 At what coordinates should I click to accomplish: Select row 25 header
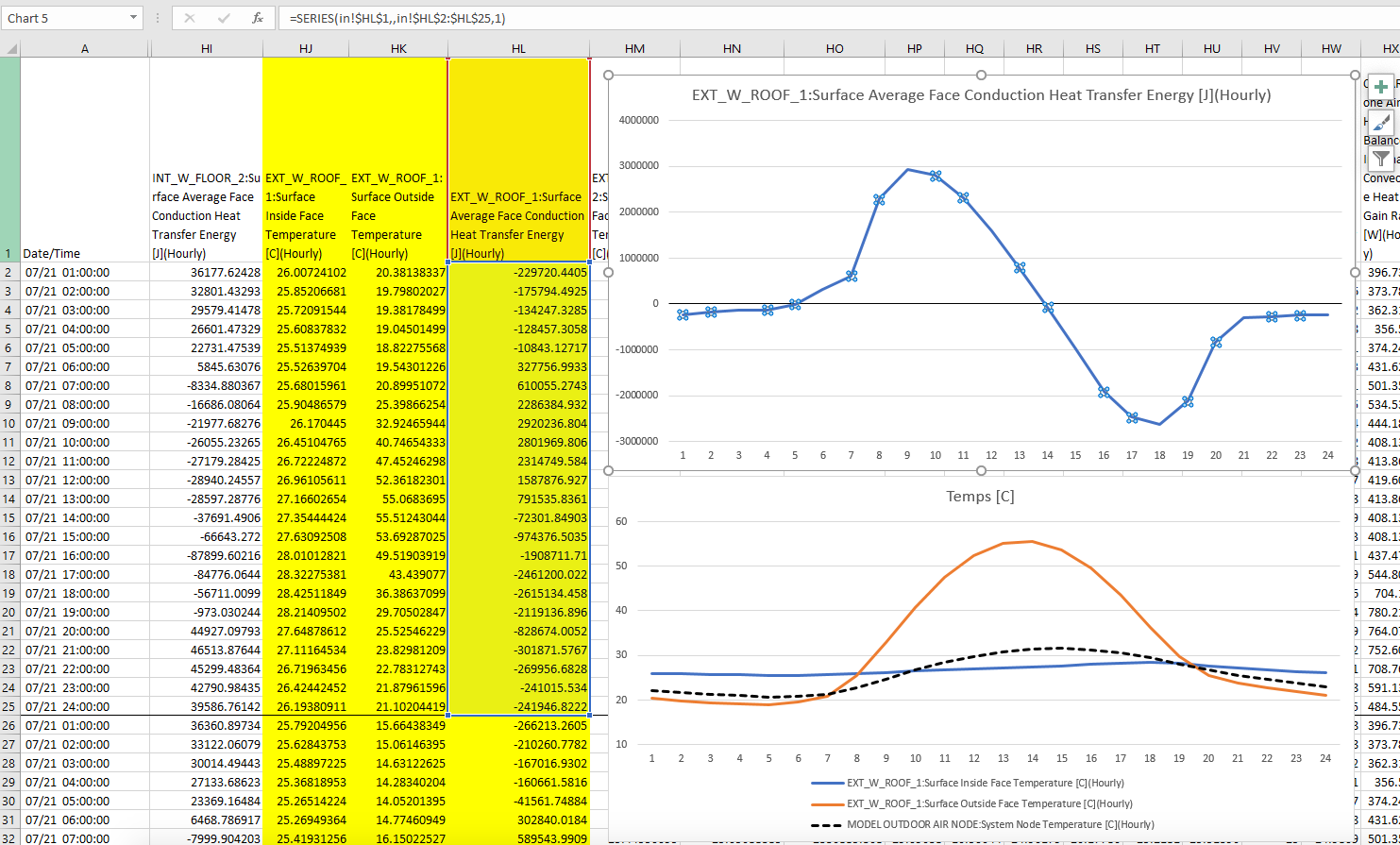[x=10, y=706]
